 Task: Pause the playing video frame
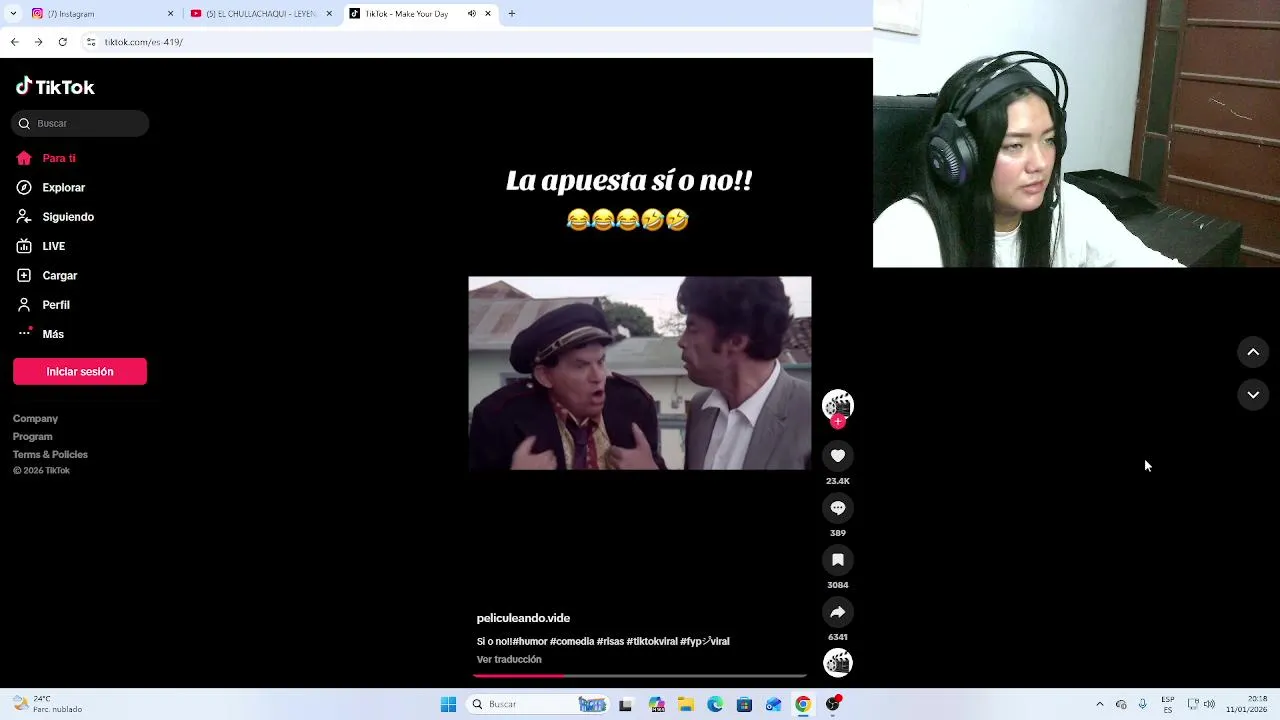coord(640,373)
